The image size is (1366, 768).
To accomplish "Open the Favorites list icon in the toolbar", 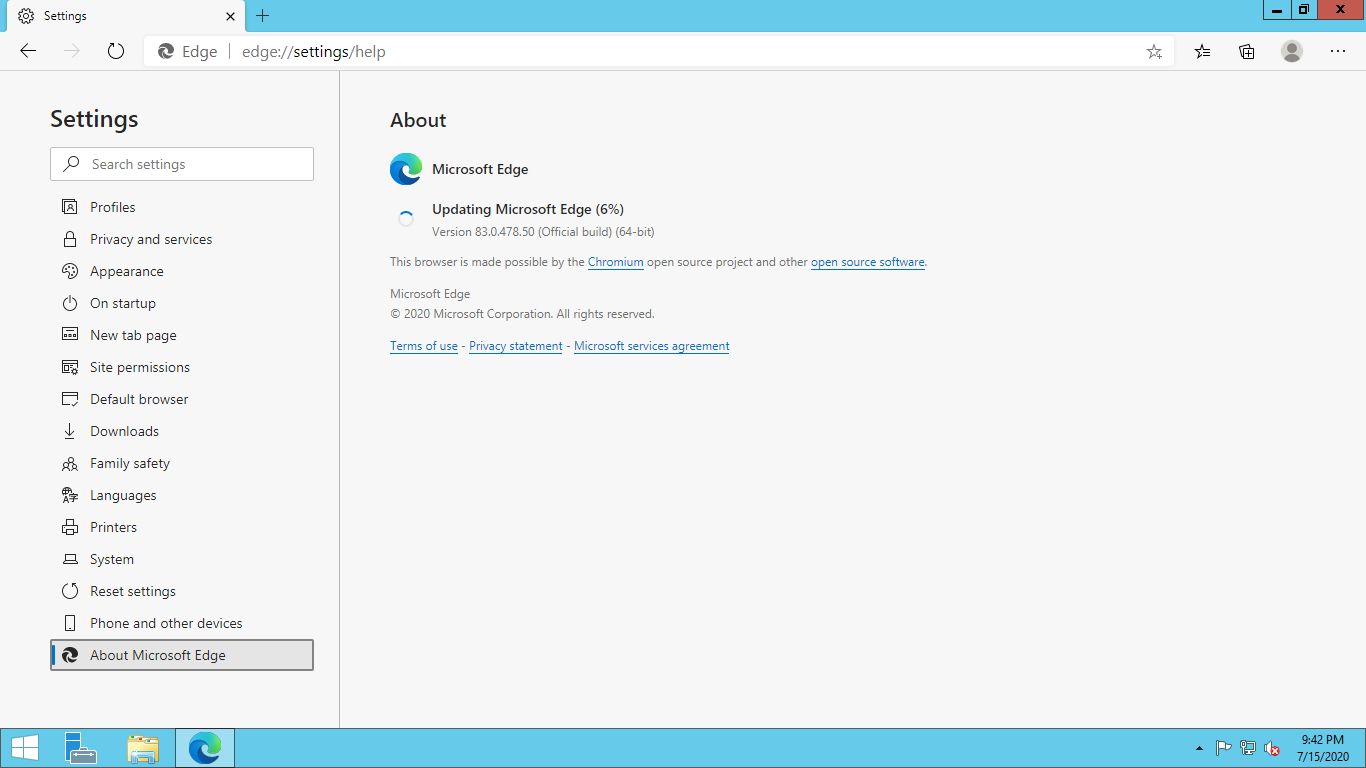I will 1202,51.
